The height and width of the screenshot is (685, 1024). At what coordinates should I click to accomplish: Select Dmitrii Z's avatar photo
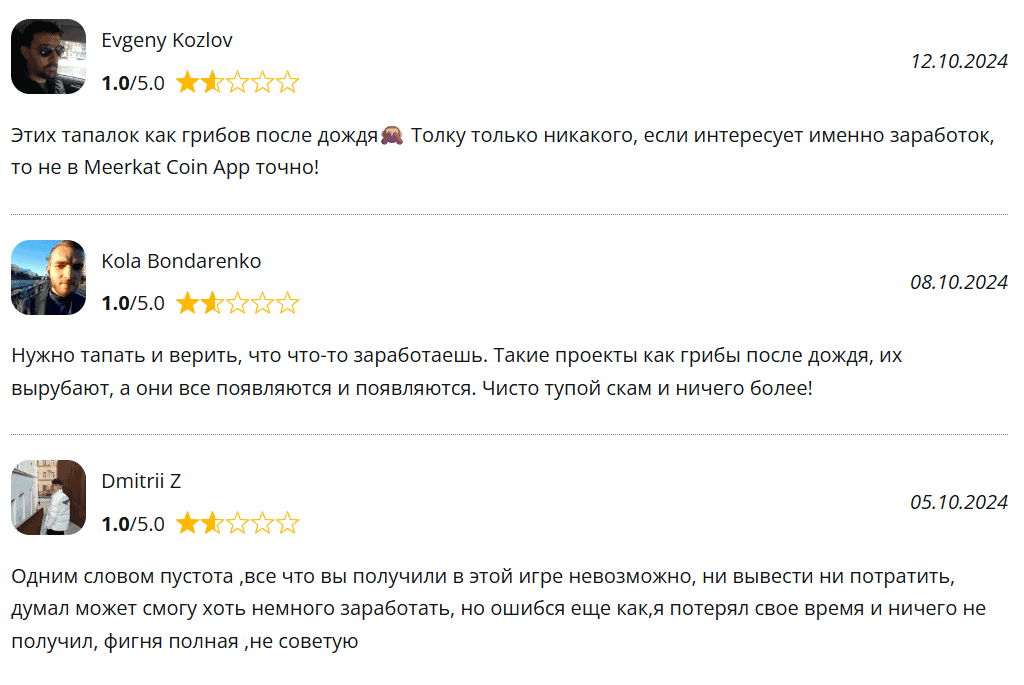48,497
